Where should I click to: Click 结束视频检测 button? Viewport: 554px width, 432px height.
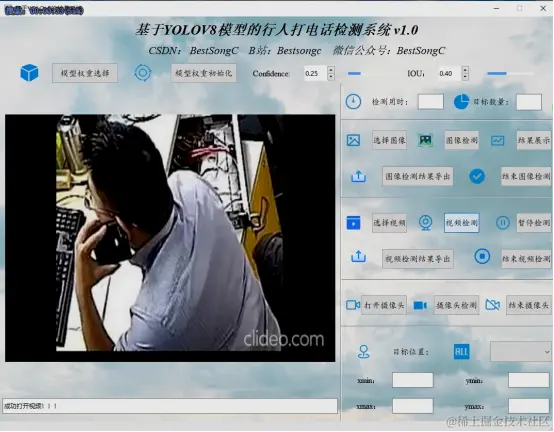click(x=526, y=259)
